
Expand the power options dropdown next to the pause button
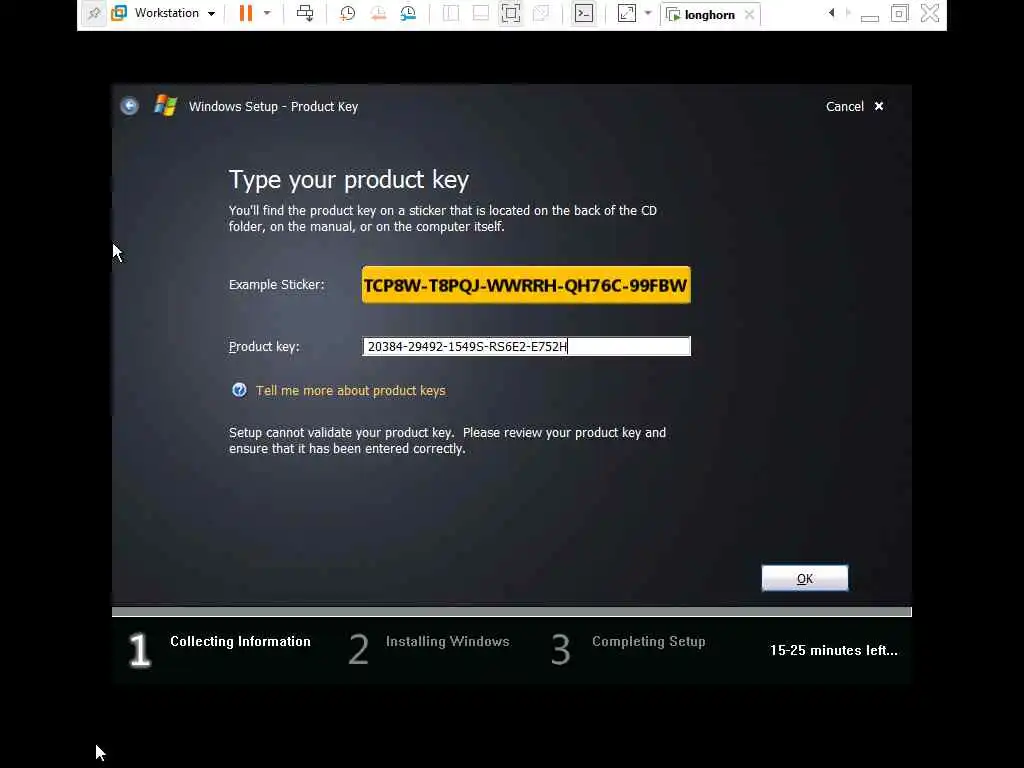(266, 13)
